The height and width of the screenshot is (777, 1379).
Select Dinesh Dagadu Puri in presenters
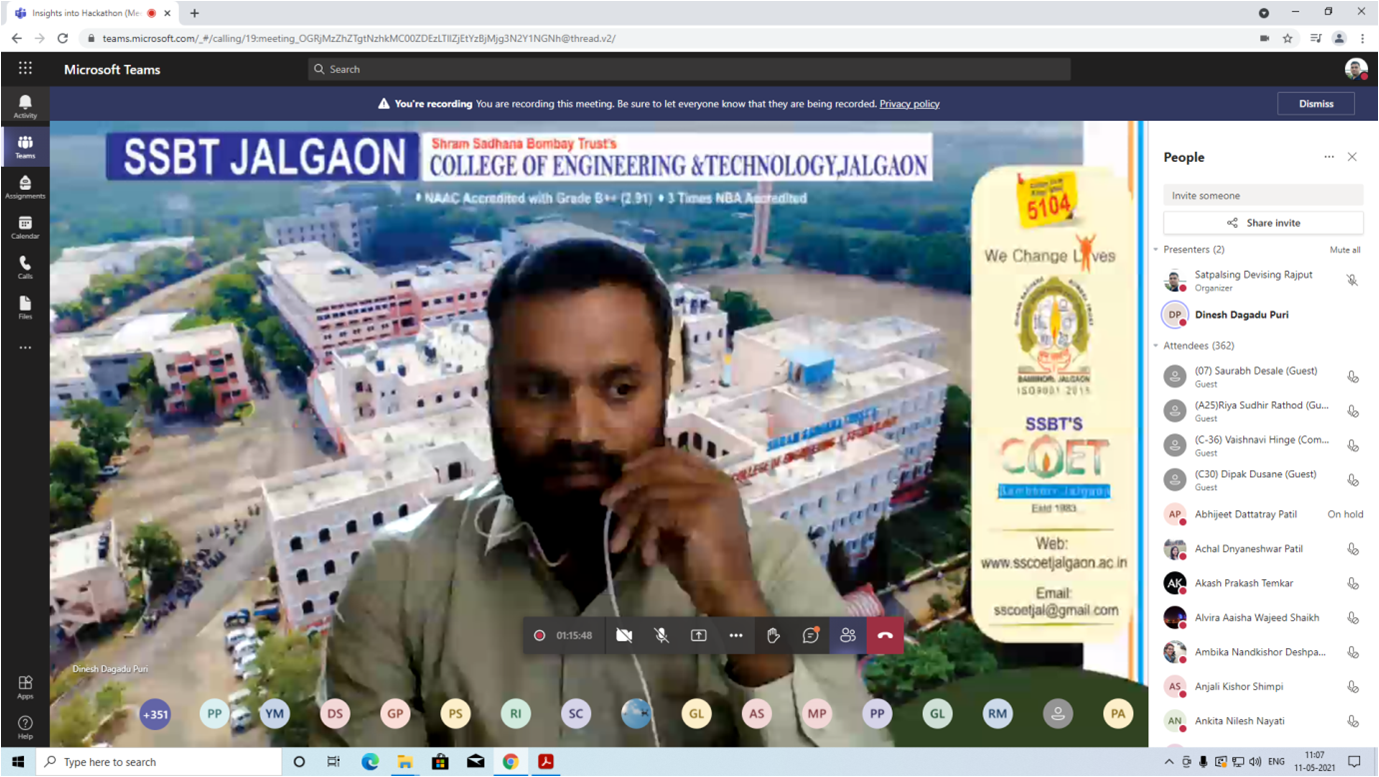point(1263,315)
